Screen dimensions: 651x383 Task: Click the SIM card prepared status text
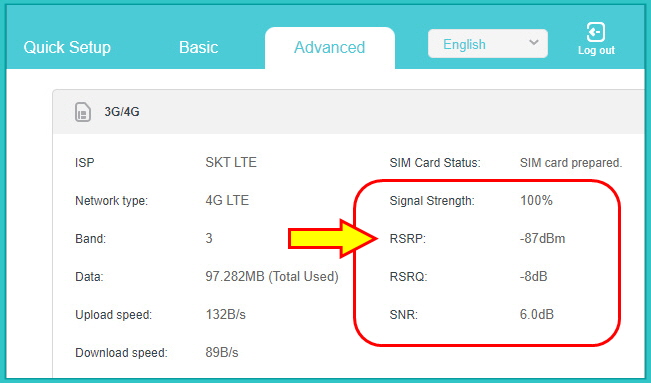(571, 163)
